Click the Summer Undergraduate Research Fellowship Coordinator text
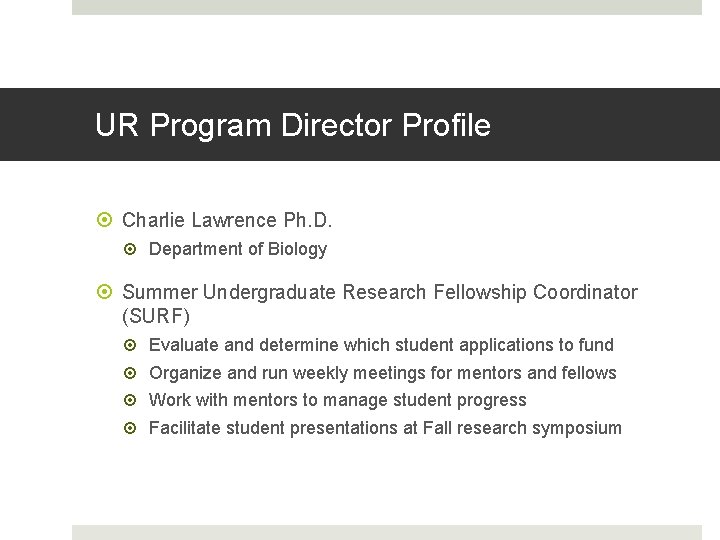Screen dimensions: 720x540 [379, 293]
